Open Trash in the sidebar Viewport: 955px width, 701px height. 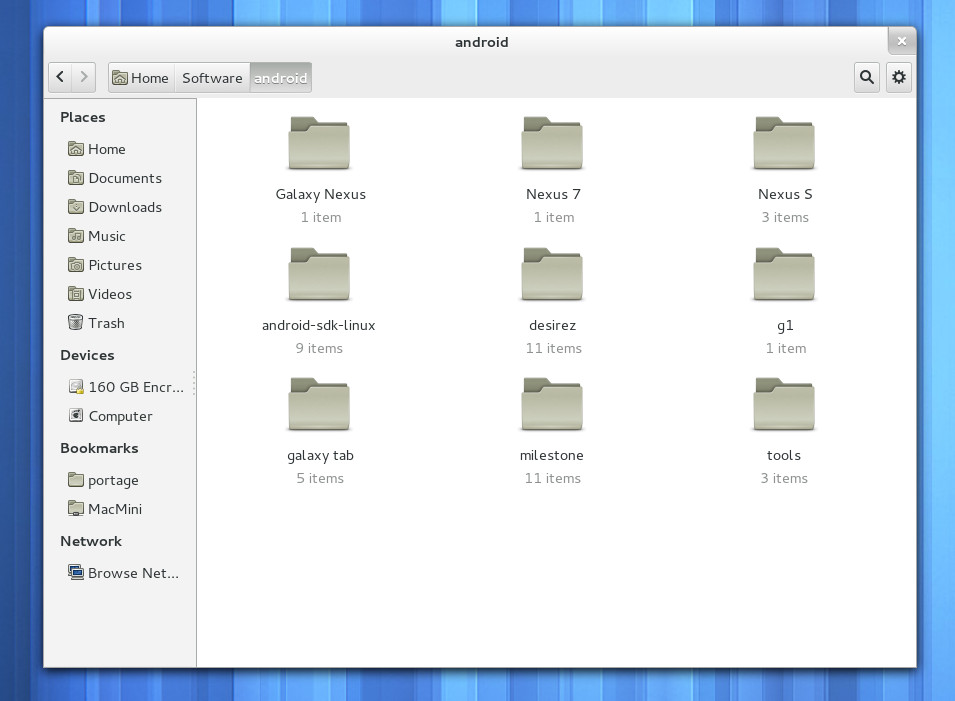121,323
